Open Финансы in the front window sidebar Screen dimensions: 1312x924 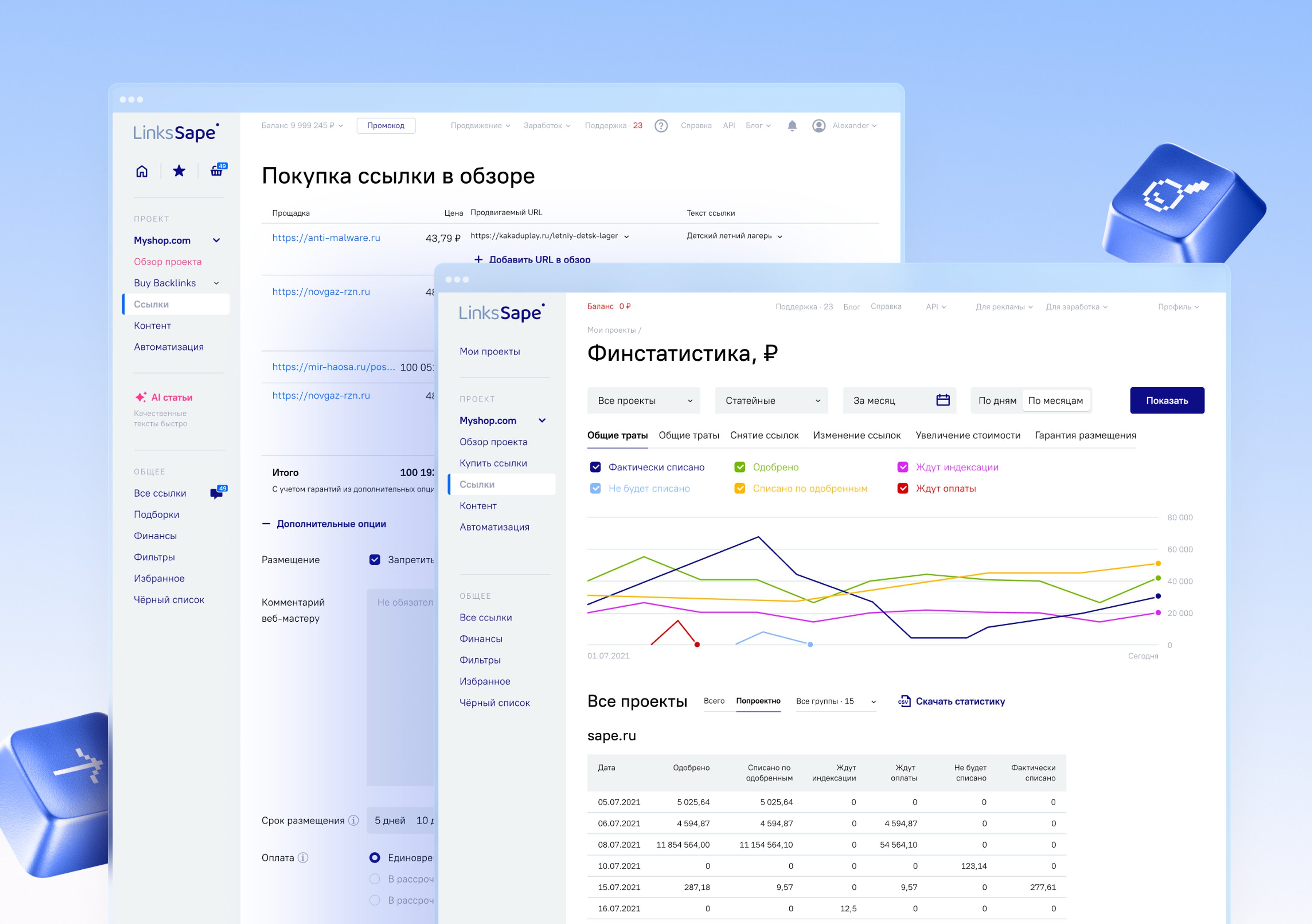pos(481,639)
